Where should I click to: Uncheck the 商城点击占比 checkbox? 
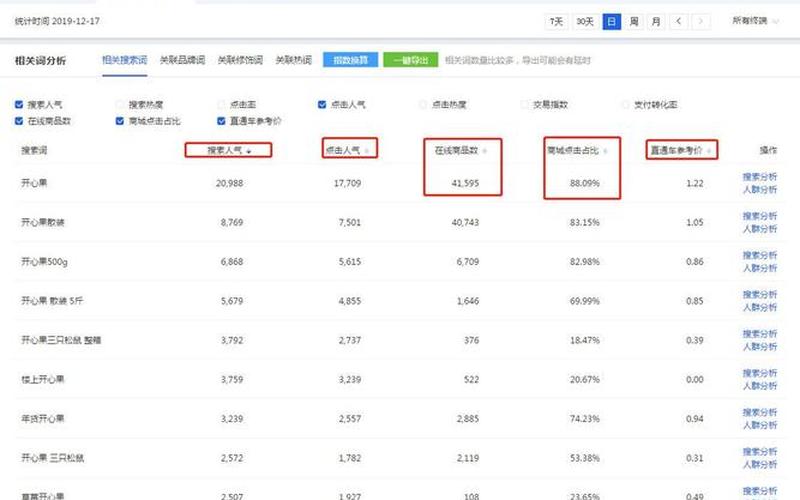(120, 121)
